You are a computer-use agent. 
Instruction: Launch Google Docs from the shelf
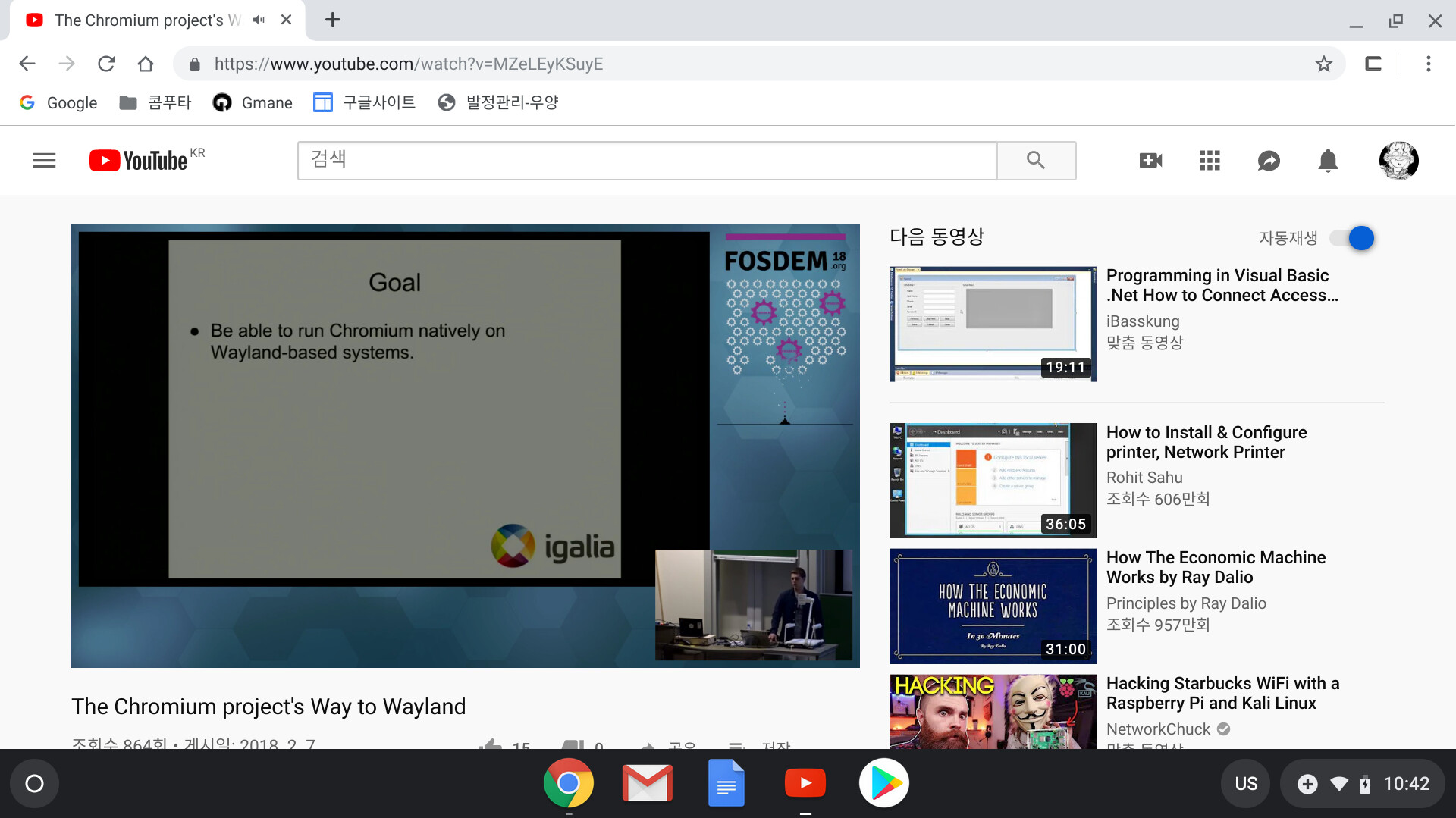726,783
